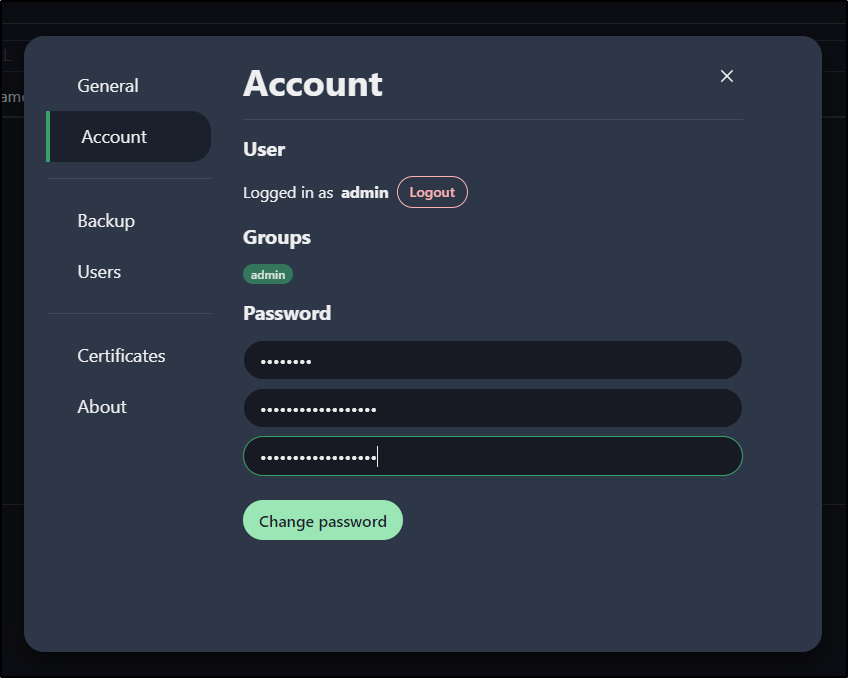848x678 pixels.
Task: Click the Logout button
Action: tap(432, 192)
